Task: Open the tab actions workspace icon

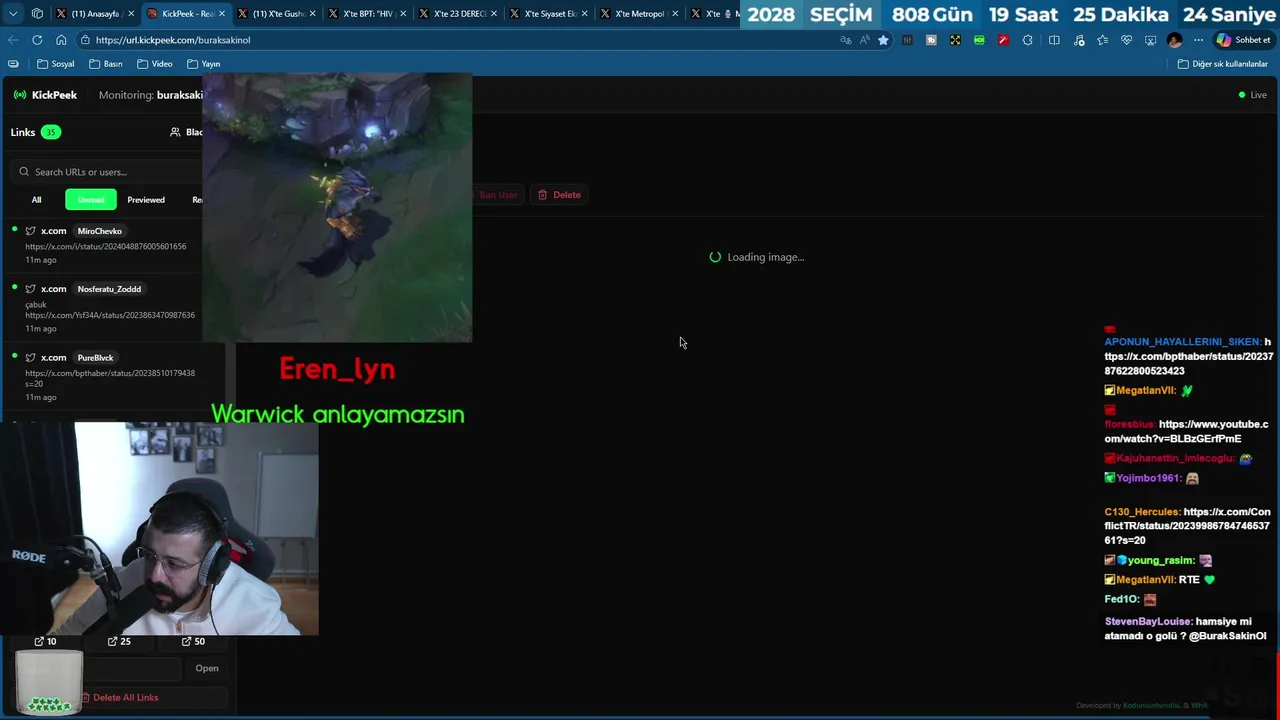Action: point(37,14)
